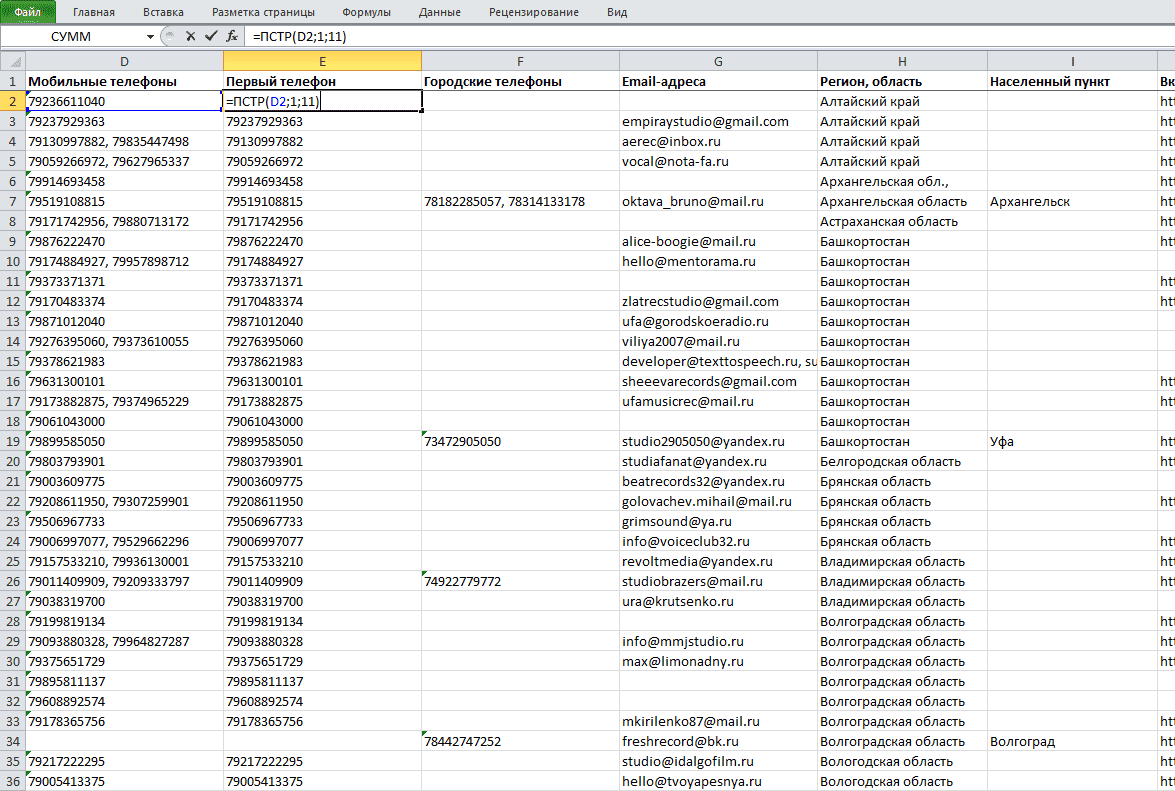Click inside the Name Box showing СУММ
Screen dimensions: 1175x791
click(72, 36)
